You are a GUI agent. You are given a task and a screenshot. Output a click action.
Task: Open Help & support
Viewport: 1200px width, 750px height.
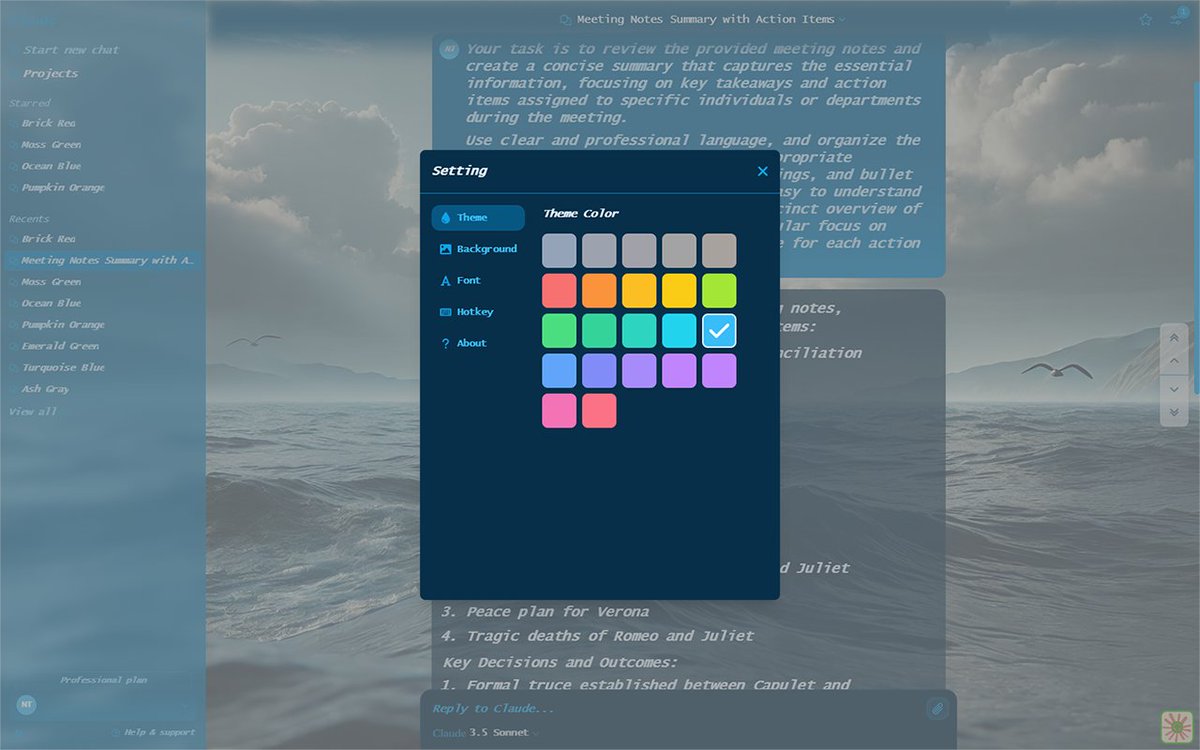[153, 733]
